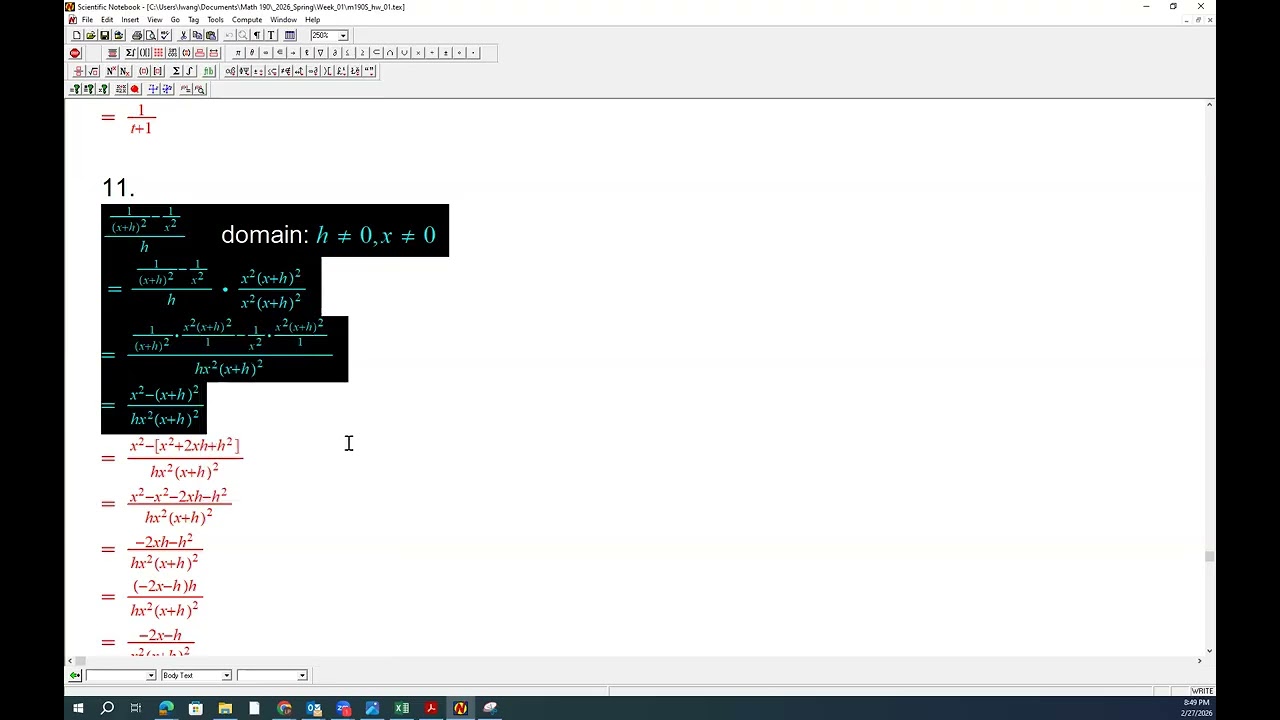Viewport: 1280px width, 720px height.
Task: Open Microsoft Edge from the taskbar
Action: click(x=166, y=708)
